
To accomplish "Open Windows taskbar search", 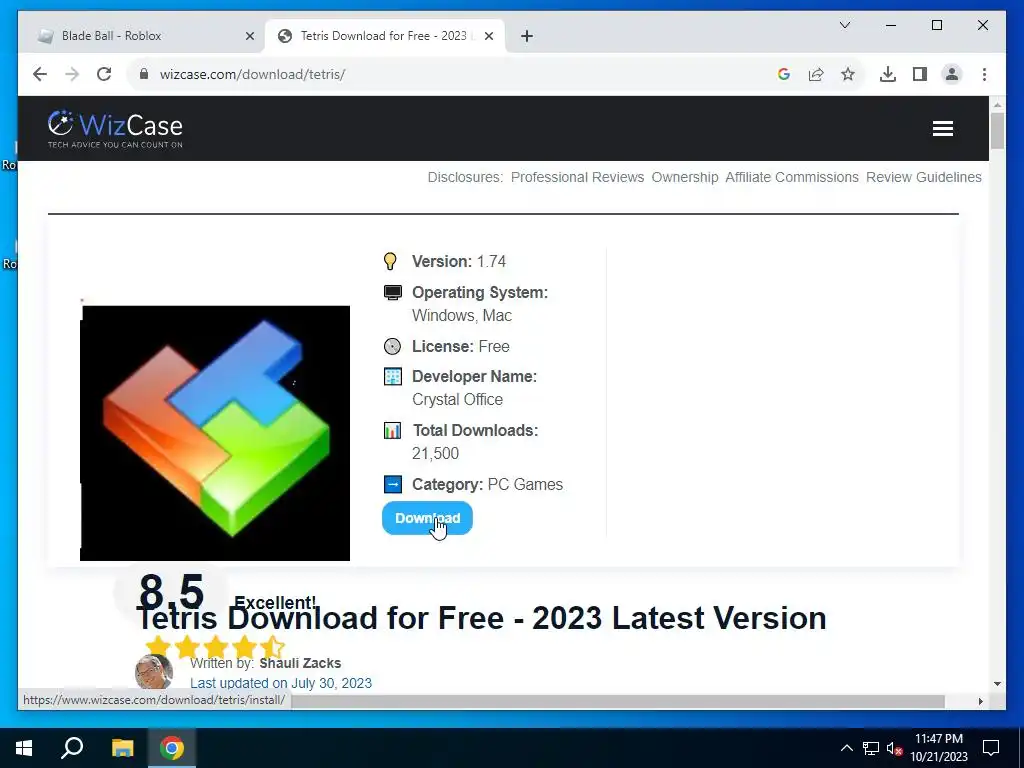I will click(x=72, y=748).
